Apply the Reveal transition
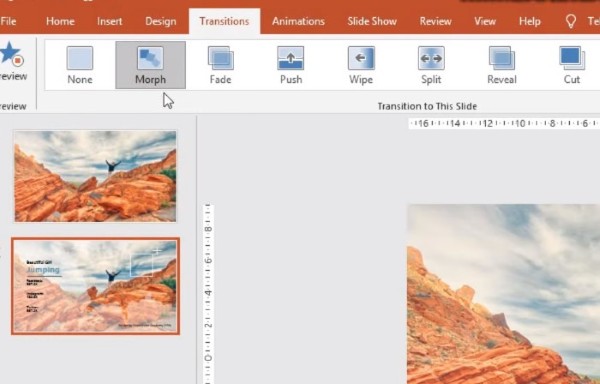The height and width of the screenshot is (384, 600). pos(502,65)
